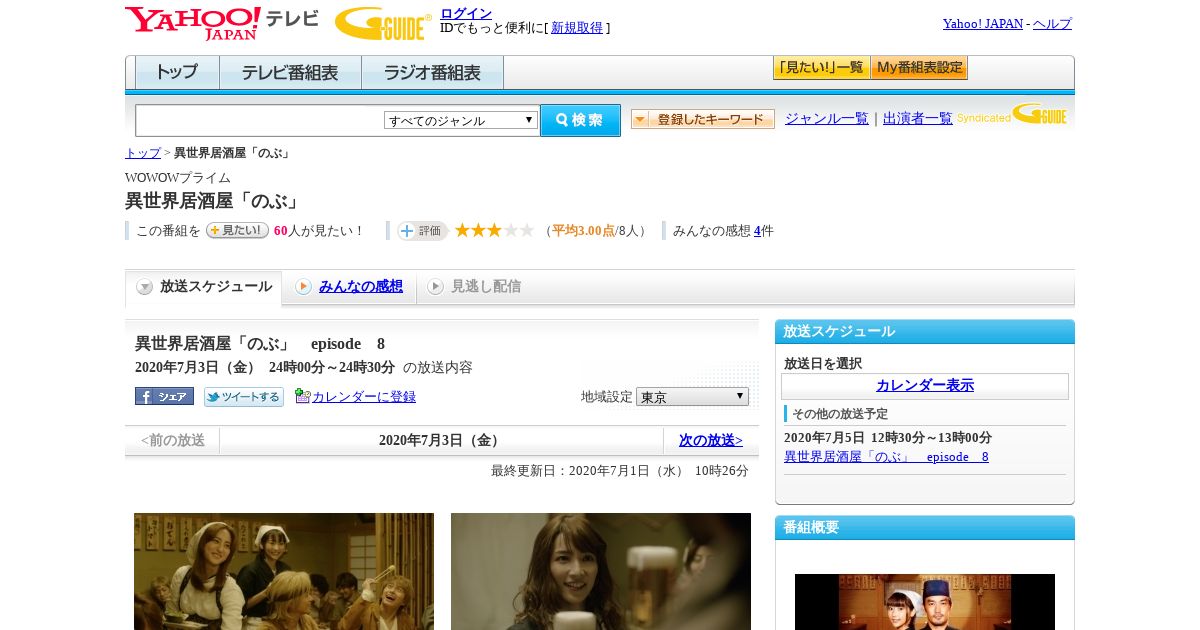Image resolution: width=1200 pixels, height=630 pixels.
Task: Select the 放送スケジュール tab
Action: 204,287
